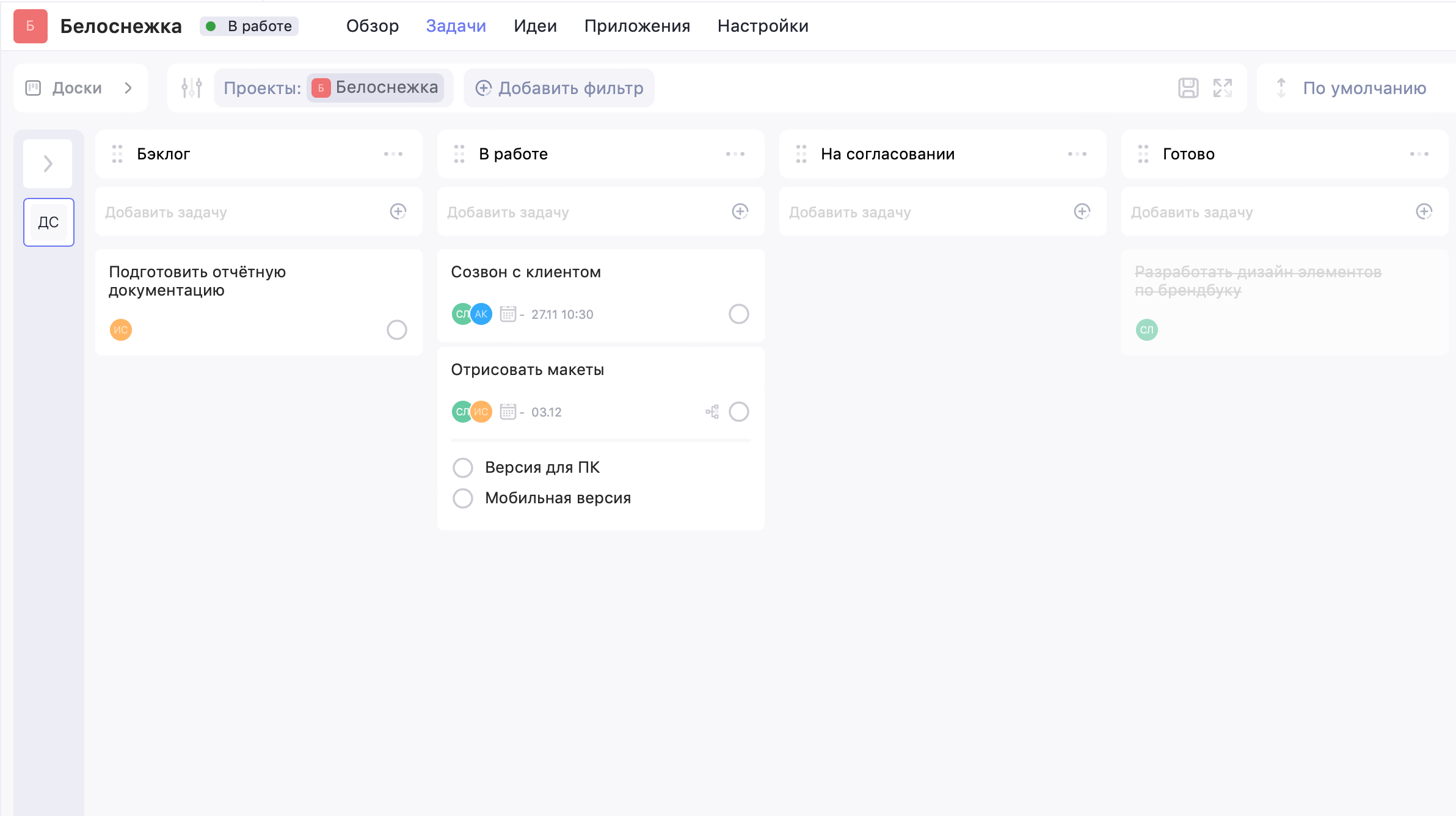Click the В работе project status badge
This screenshot has width=1456, height=816.
pyautogui.click(x=249, y=26)
